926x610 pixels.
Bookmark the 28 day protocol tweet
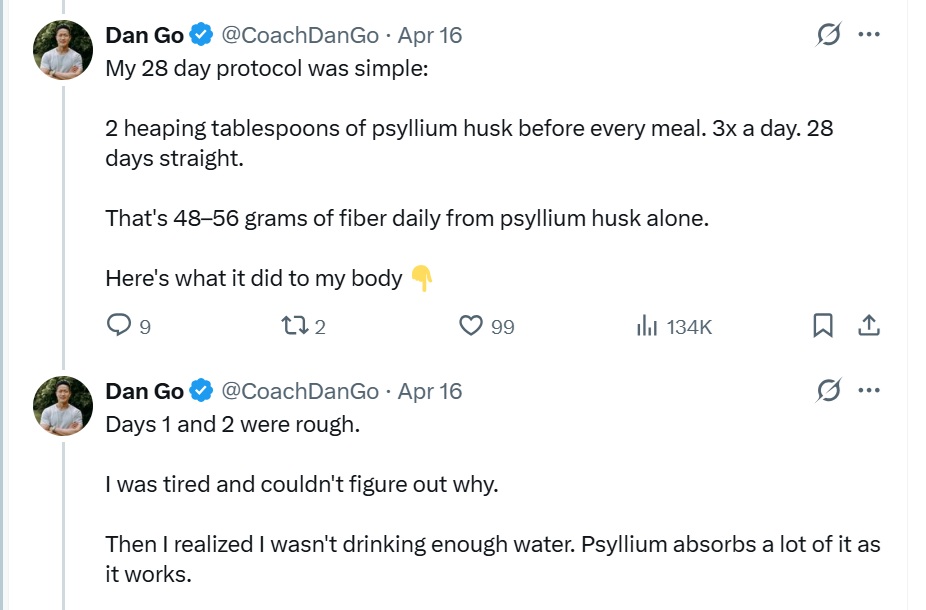coord(823,326)
